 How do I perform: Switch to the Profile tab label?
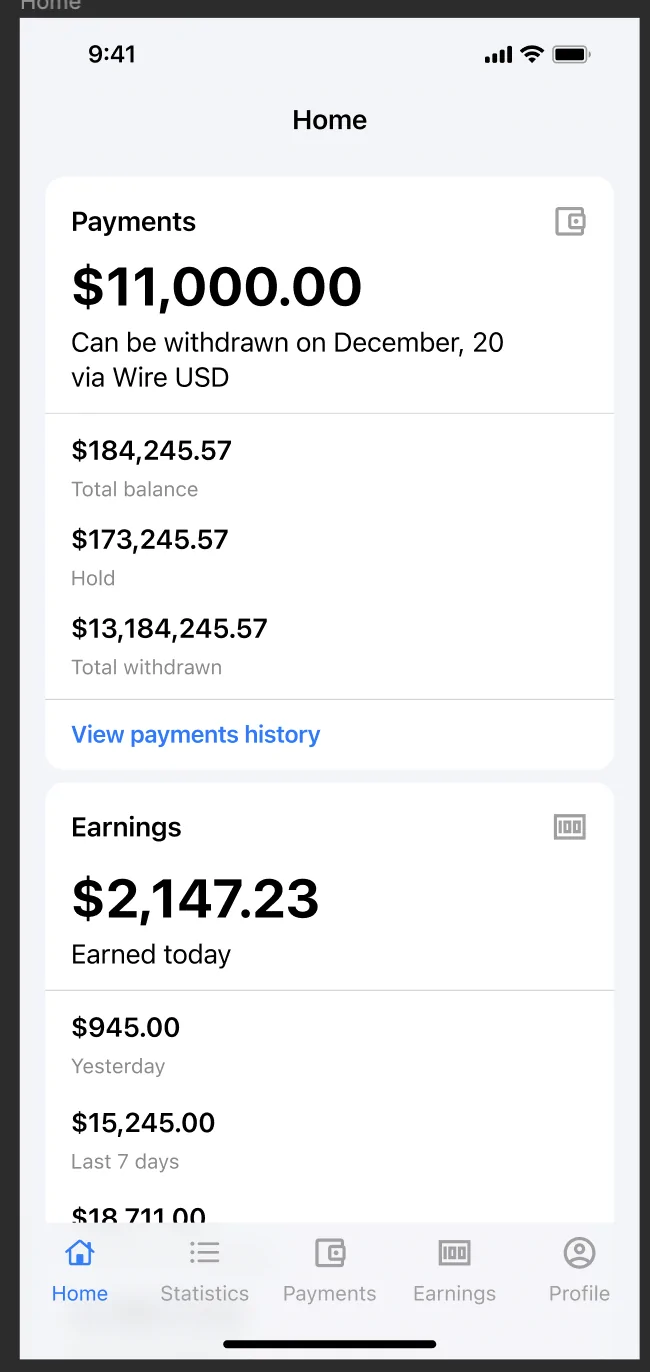click(579, 1293)
